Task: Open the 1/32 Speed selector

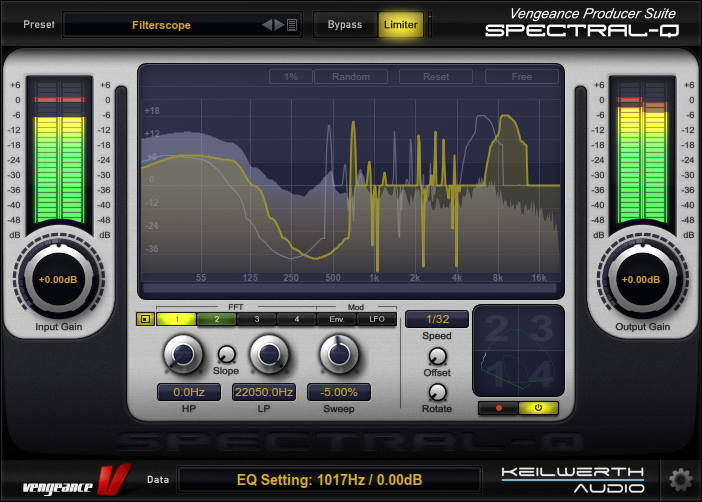Action: click(436, 319)
